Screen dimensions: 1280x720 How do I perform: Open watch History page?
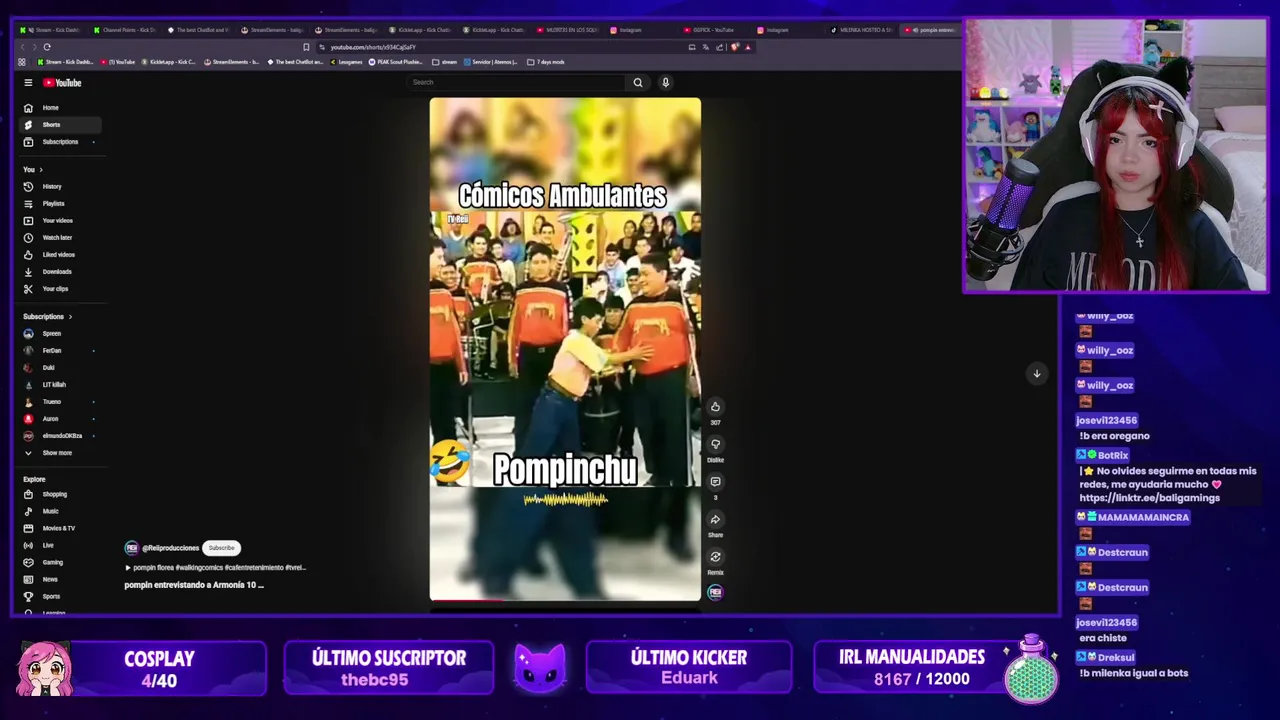(x=60, y=187)
